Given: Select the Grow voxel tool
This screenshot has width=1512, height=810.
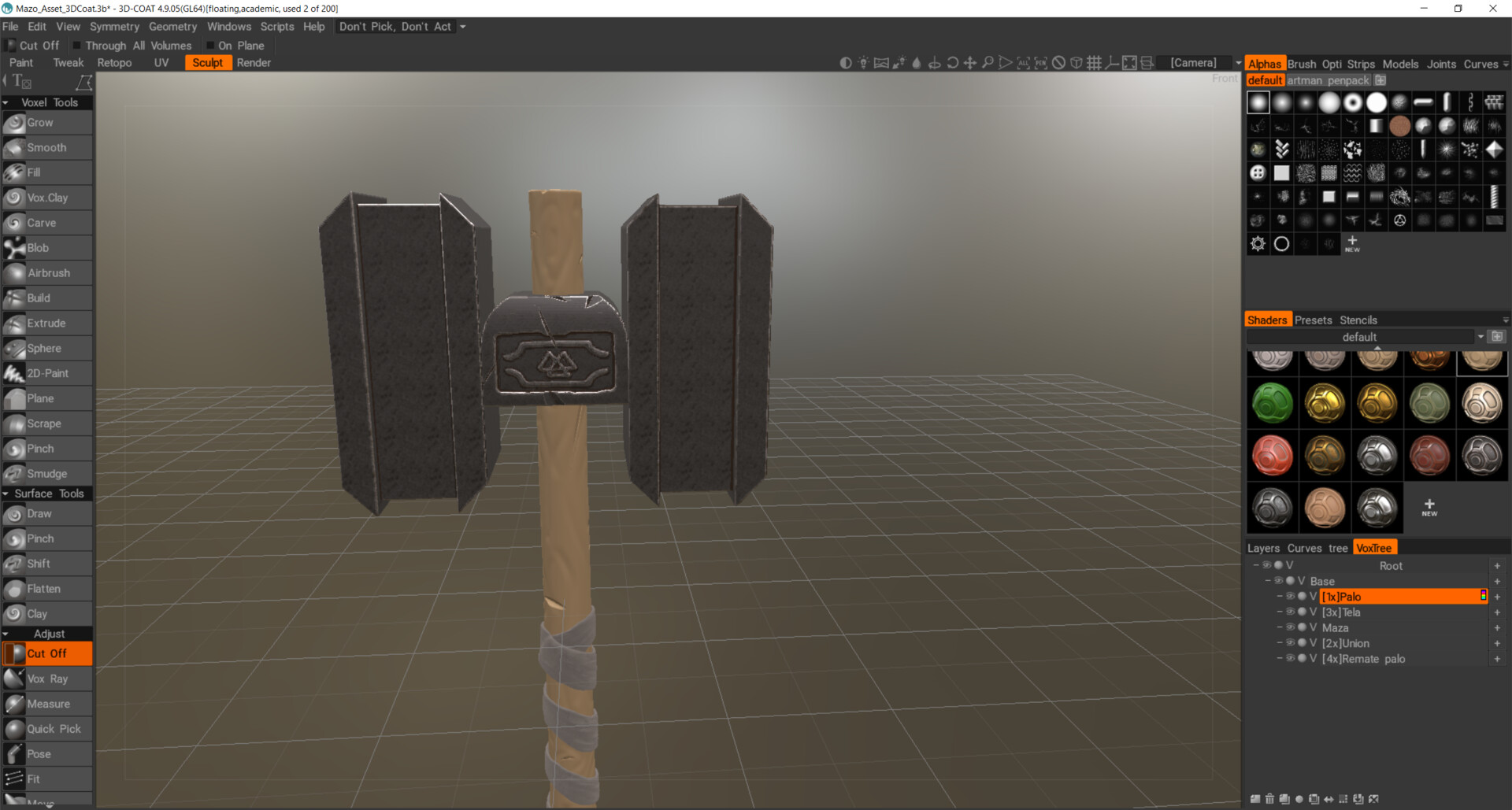Looking at the screenshot, I should [x=47, y=123].
